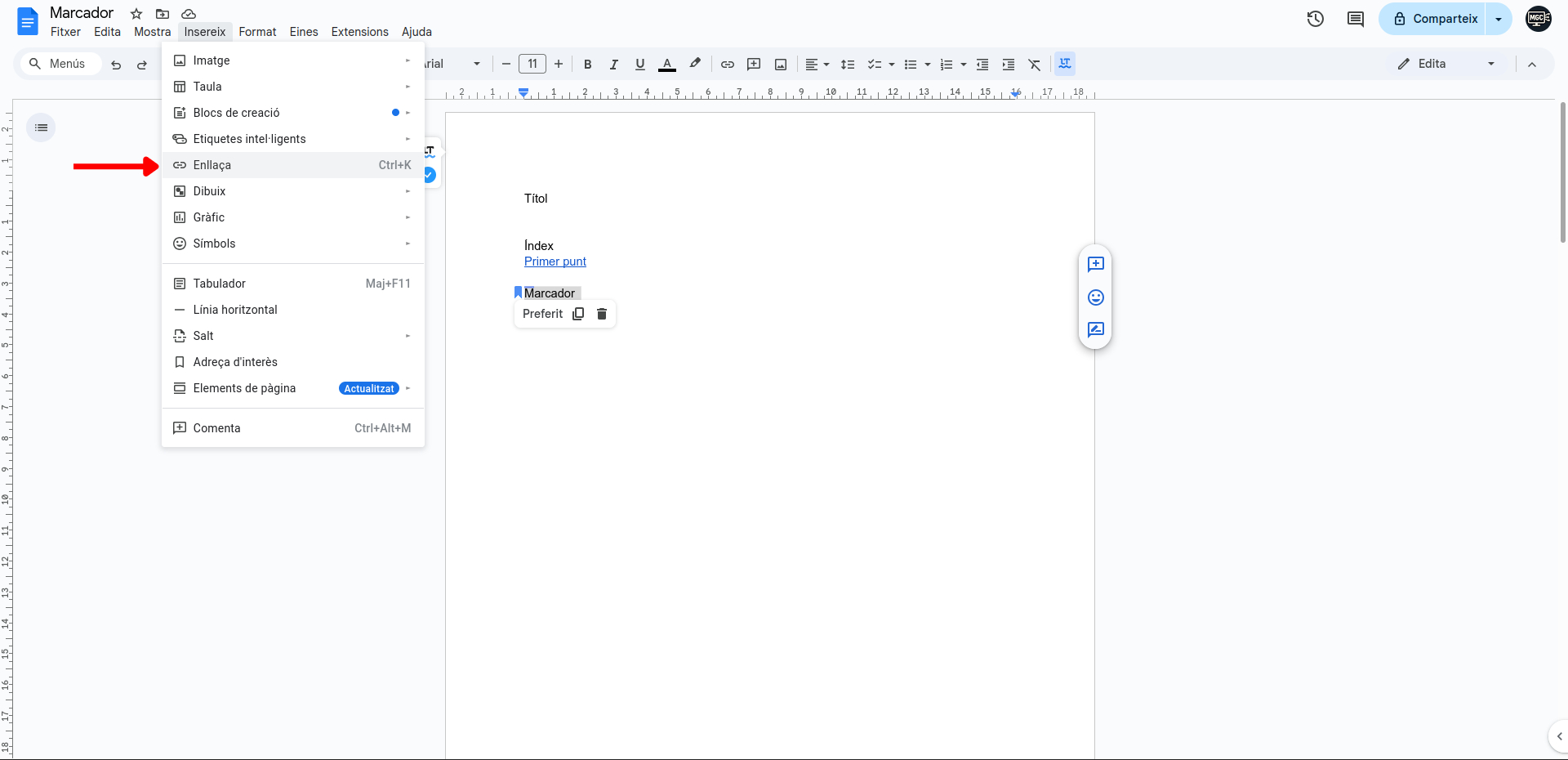Click the suggest edits icon in margin
The width and height of the screenshot is (1568, 760).
1096,330
